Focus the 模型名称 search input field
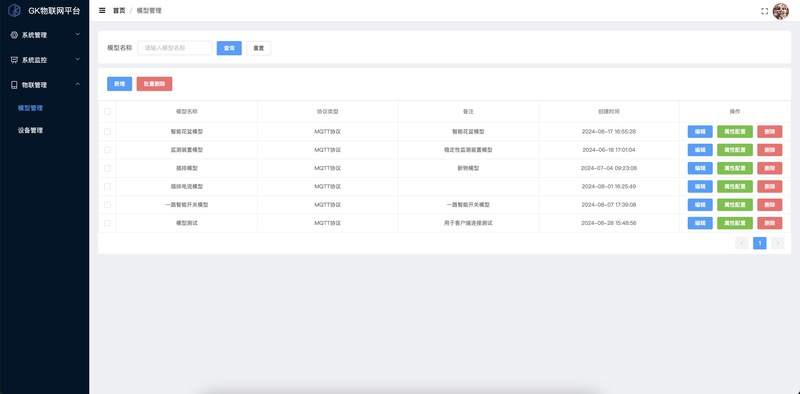The height and width of the screenshot is (394, 800). point(175,48)
